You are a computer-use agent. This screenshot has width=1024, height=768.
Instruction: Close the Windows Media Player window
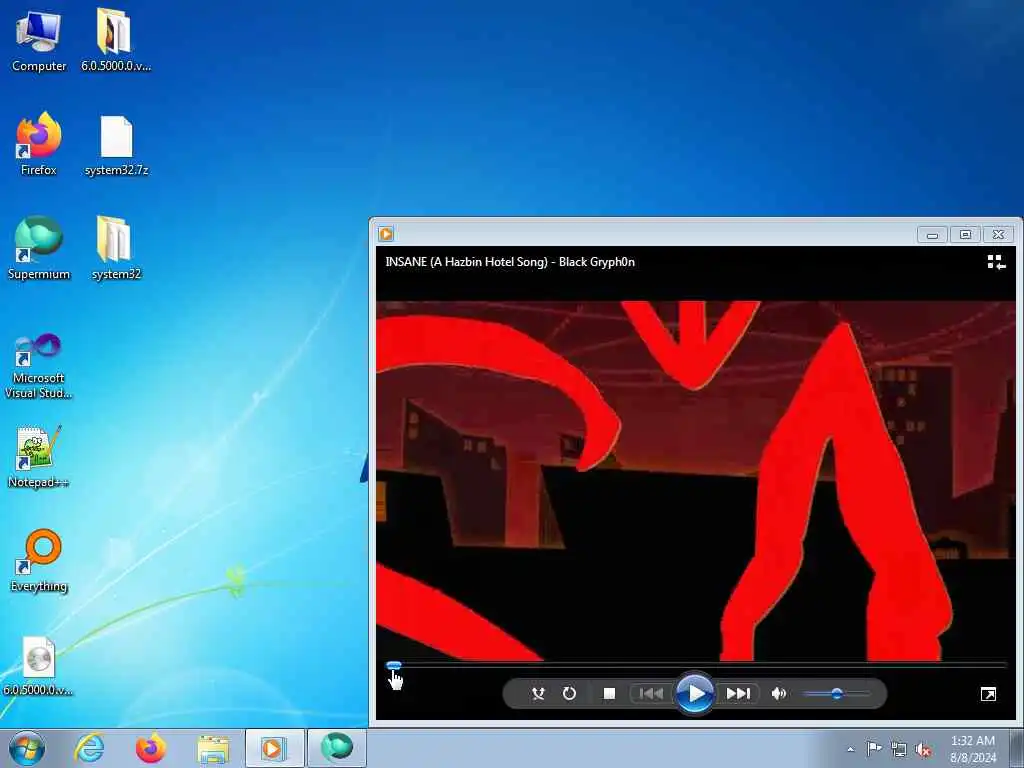(999, 234)
